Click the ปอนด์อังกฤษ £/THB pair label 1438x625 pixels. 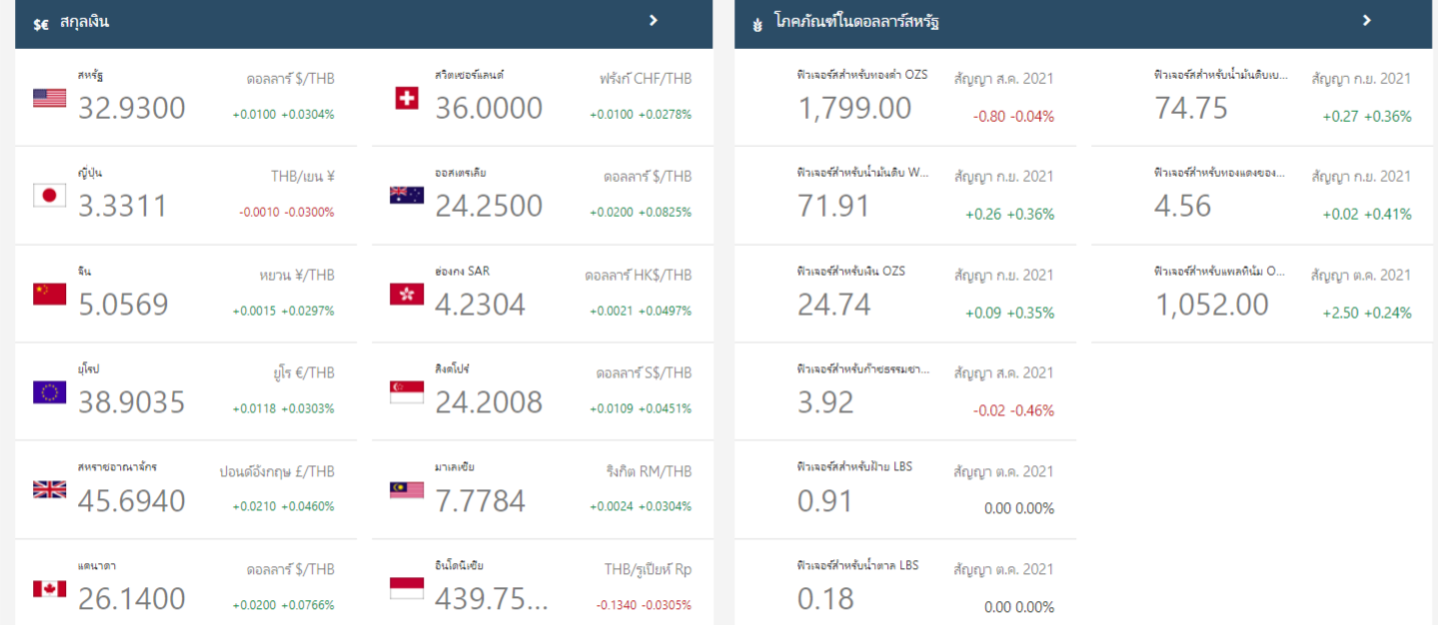tap(277, 470)
